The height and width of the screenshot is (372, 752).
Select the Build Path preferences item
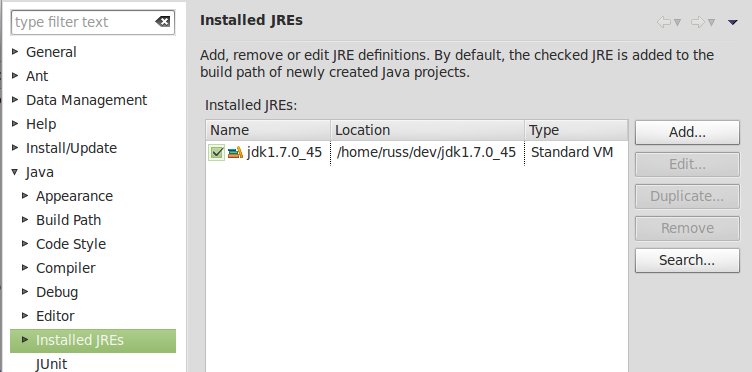tap(69, 220)
